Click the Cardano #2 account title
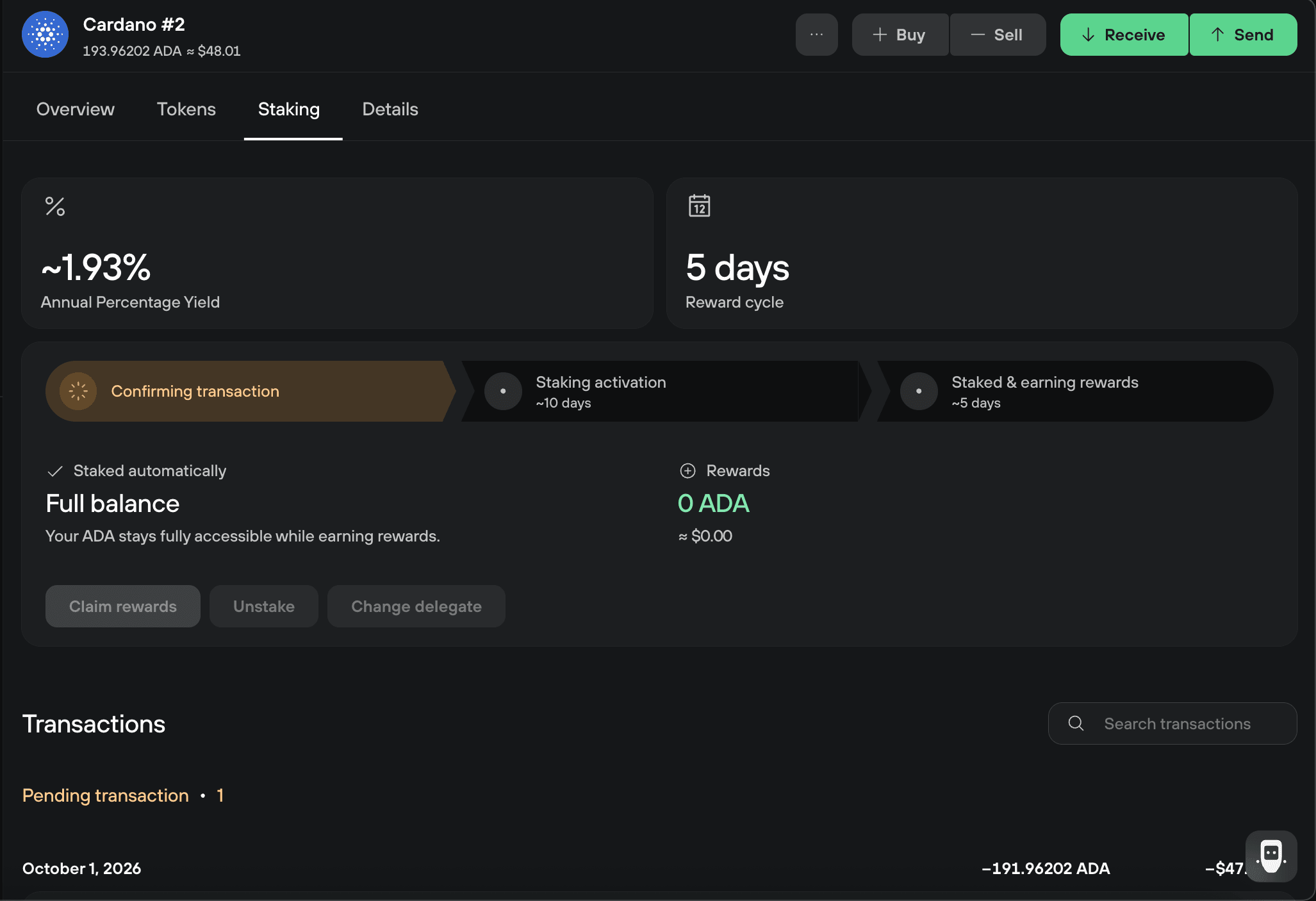Screen dimensions: 1316x901 tap(134, 24)
